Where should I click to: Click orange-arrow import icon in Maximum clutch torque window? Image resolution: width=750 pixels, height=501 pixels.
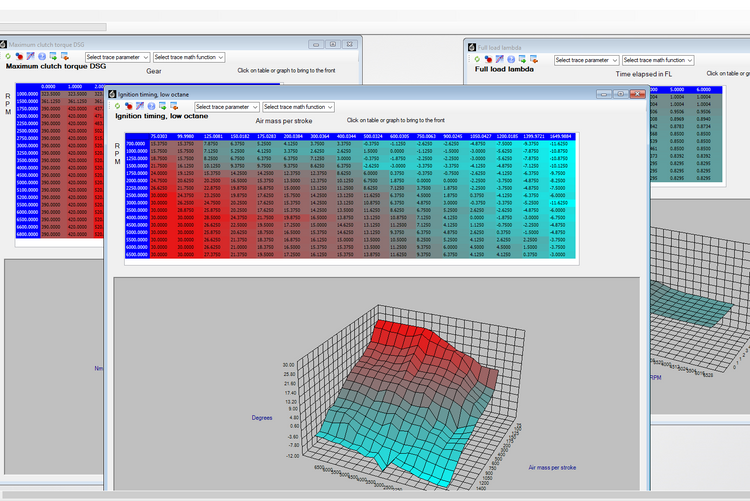(x=65, y=56)
